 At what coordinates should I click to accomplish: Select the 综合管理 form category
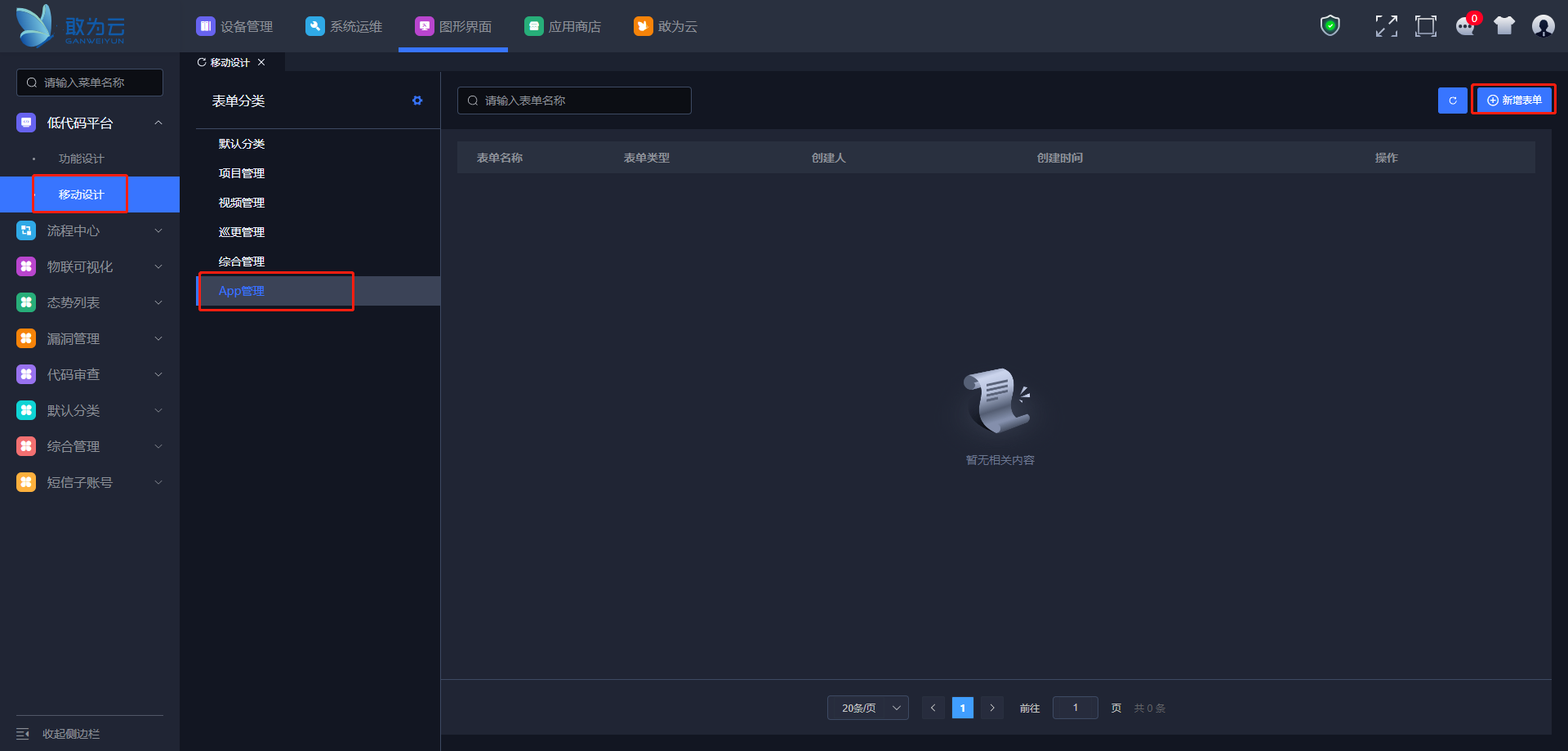point(318,262)
